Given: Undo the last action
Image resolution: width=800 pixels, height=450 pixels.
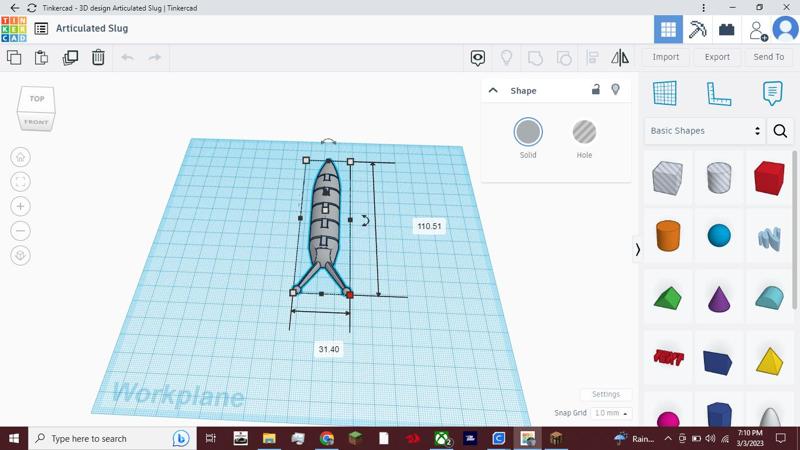Looking at the screenshot, I should click(127, 57).
